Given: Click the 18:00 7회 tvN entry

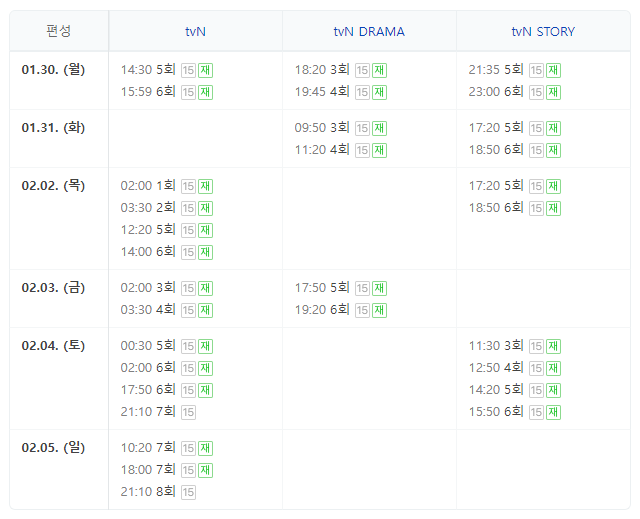Looking at the screenshot, I should point(148,470).
